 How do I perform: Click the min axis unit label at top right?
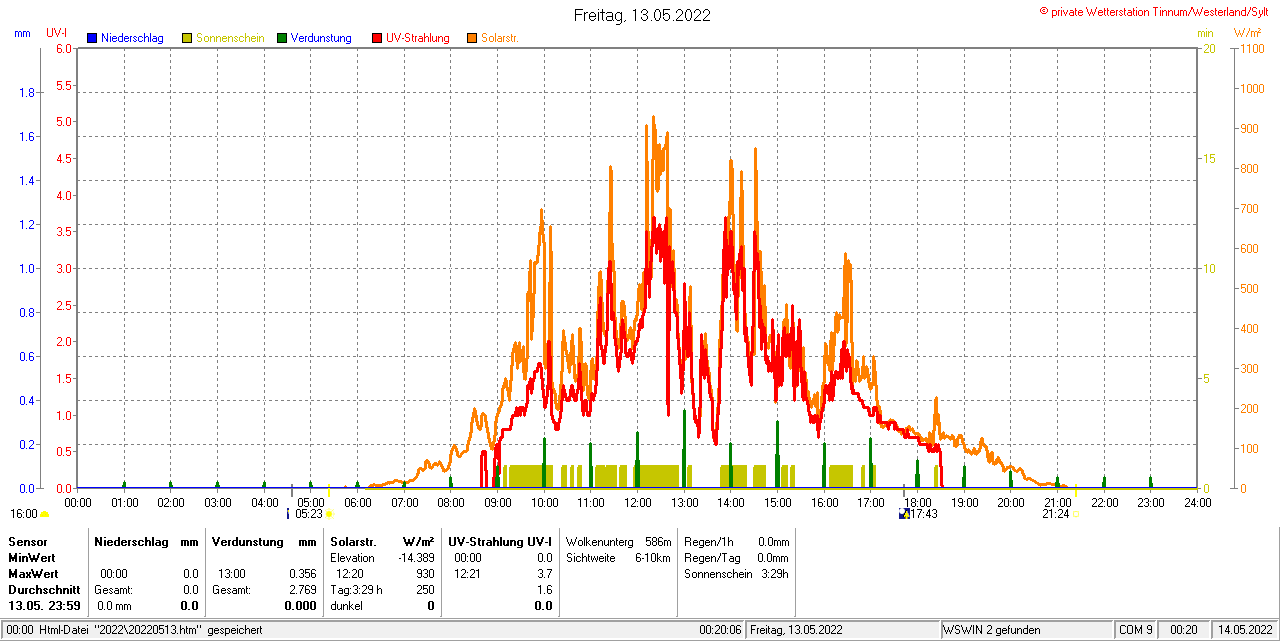[x=1205, y=33]
